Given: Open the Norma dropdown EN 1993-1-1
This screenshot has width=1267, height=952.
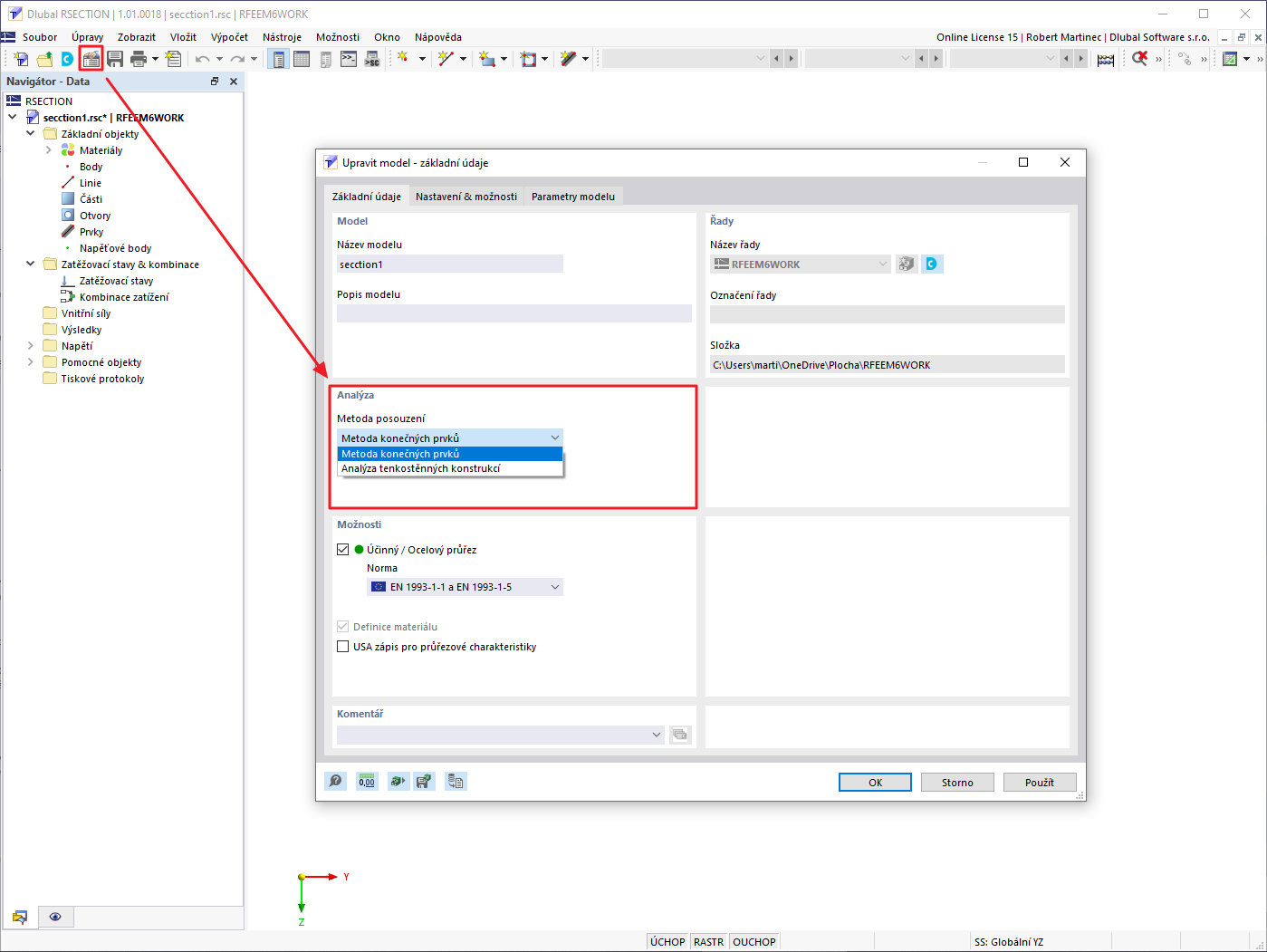Looking at the screenshot, I should click(465, 586).
